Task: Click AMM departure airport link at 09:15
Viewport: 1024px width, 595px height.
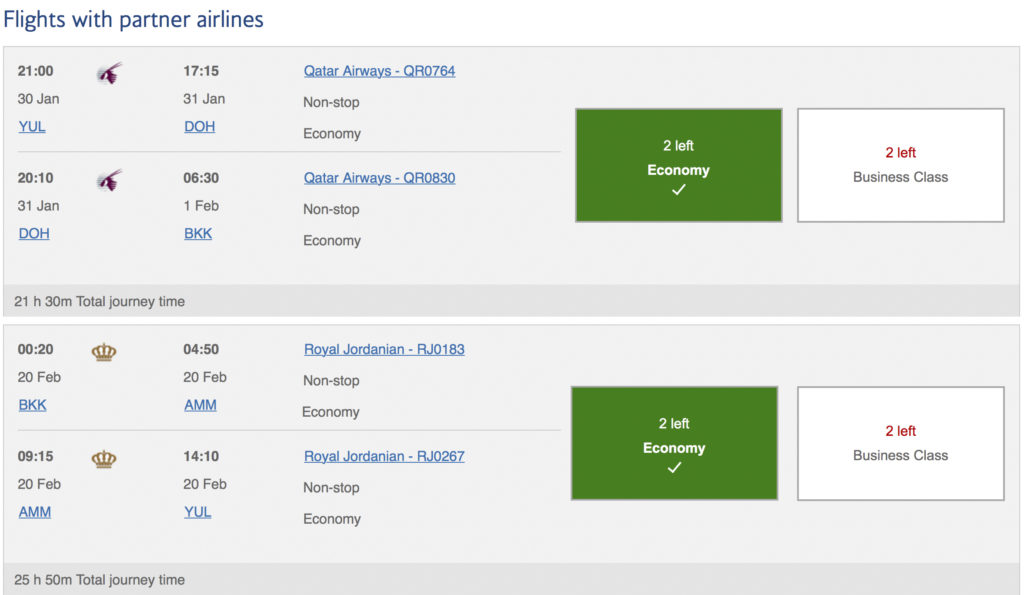Action: (x=34, y=512)
